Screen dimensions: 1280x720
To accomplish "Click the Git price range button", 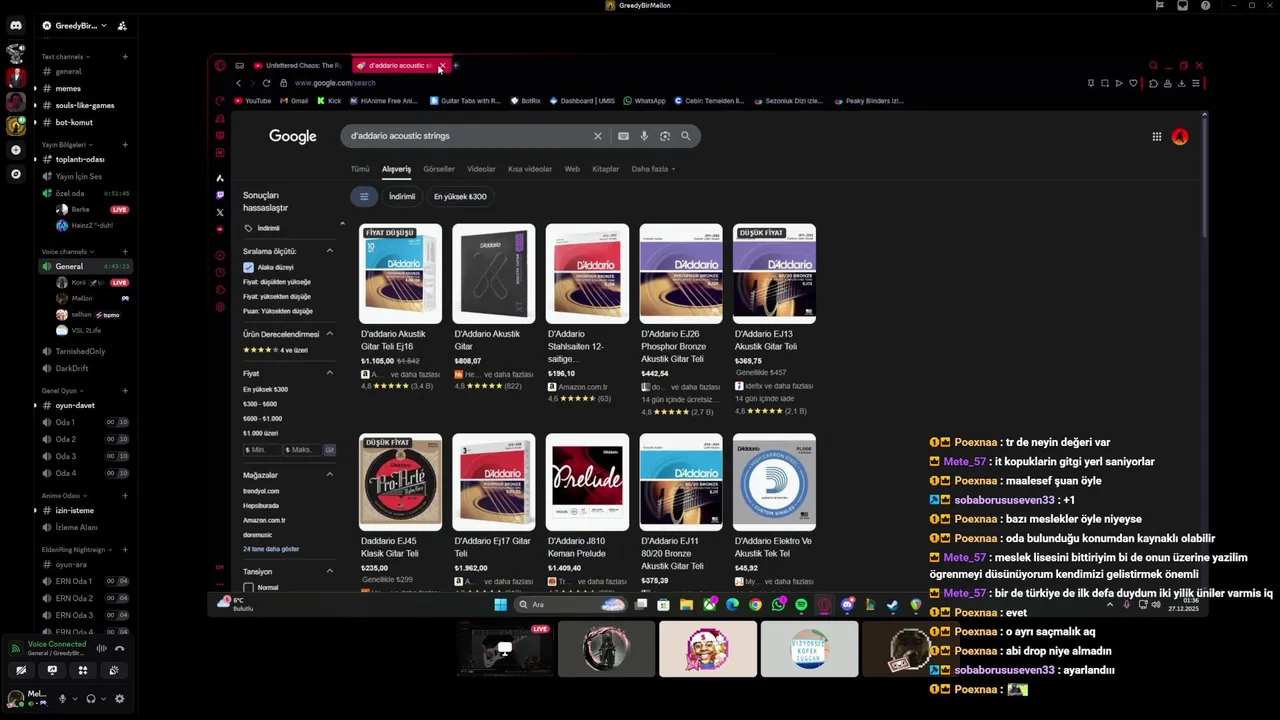I will [329, 450].
